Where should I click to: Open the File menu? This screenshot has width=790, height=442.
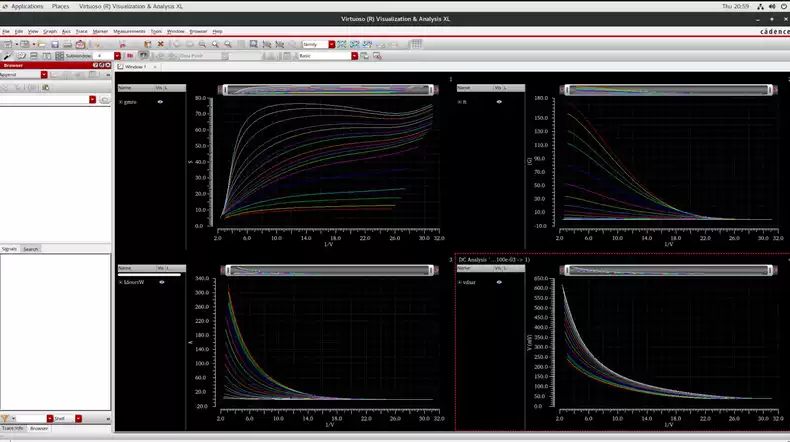click(x=6, y=31)
